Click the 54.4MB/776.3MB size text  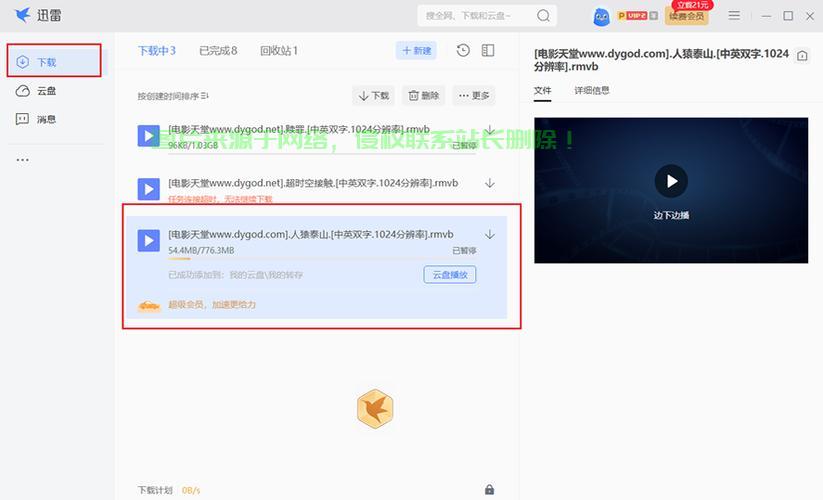[x=201, y=250]
